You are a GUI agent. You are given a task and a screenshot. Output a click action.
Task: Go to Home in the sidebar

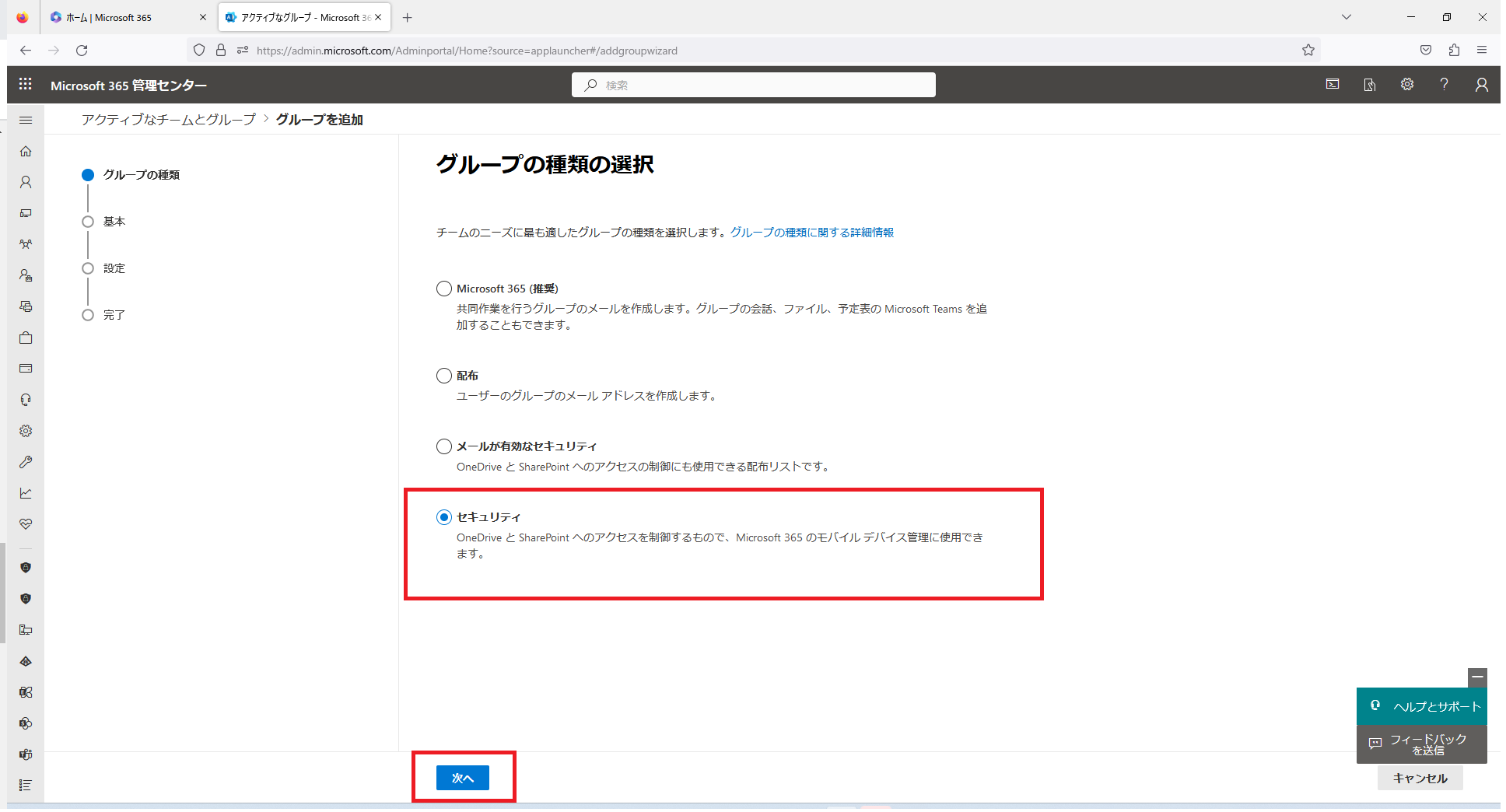click(26, 151)
